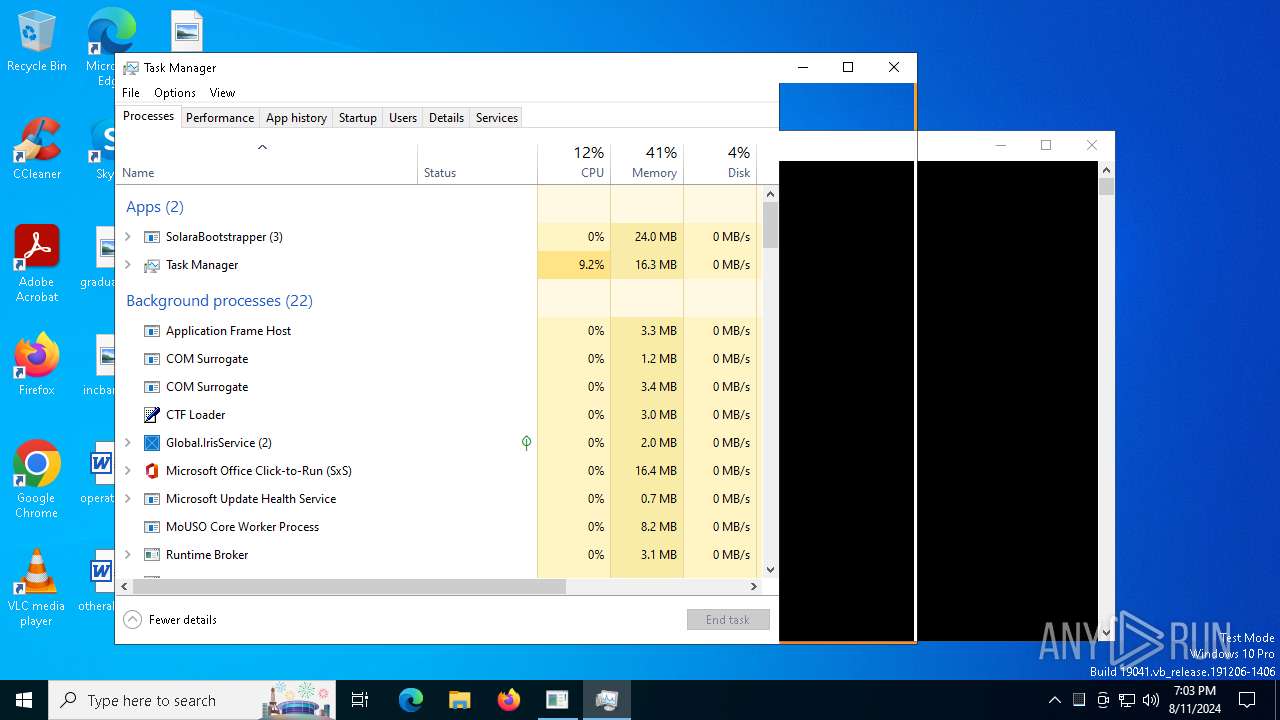Click the Application Frame Host icon
1280x720 pixels.
(x=152, y=331)
